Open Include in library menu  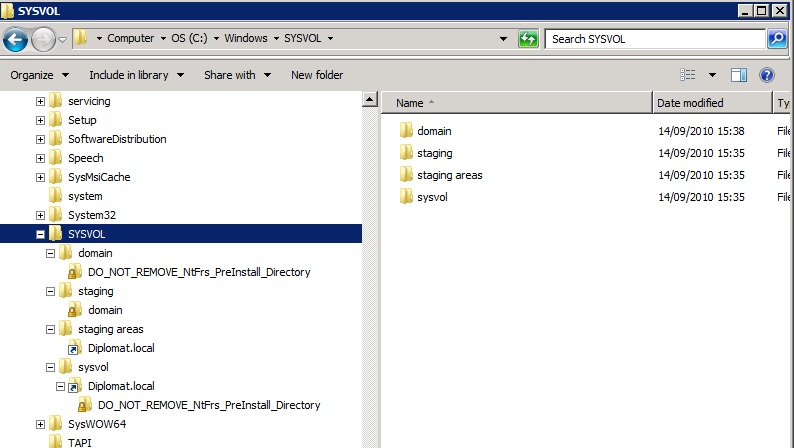tap(136, 75)
